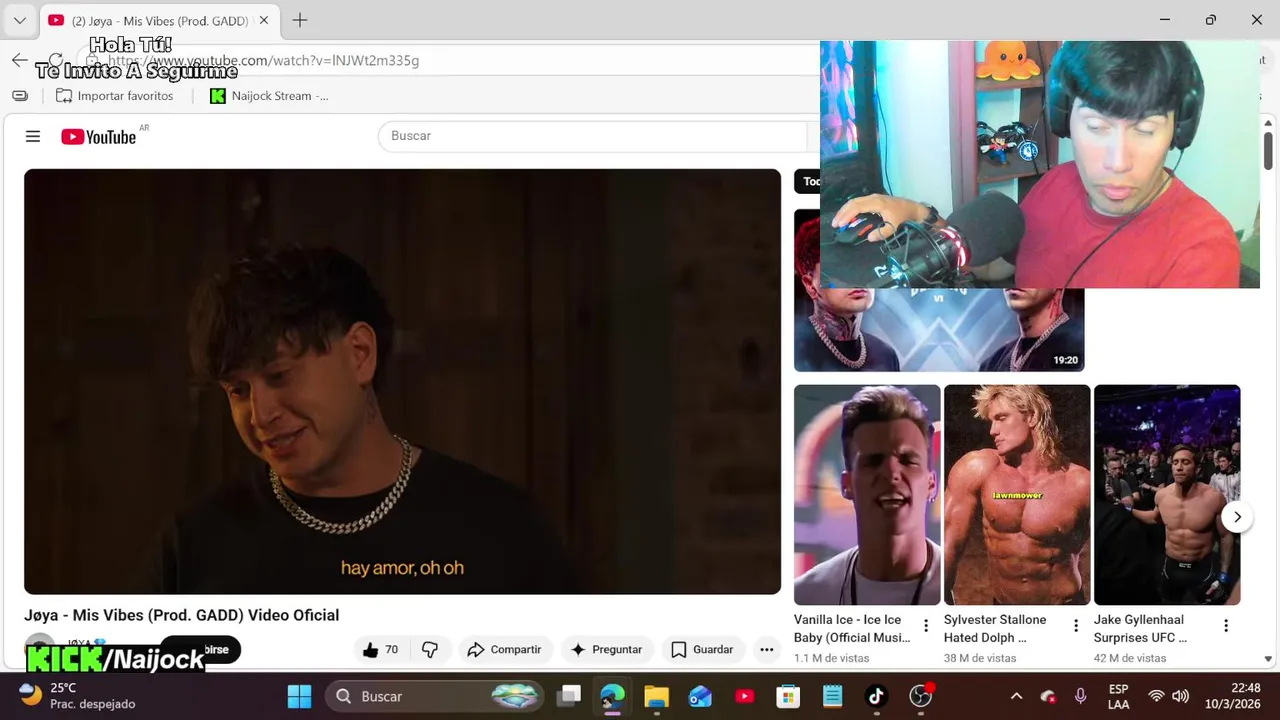Open the browser tab list dropdown
Image resolution: width=1280 pixels, height=720 pixels.
(19, 20)
